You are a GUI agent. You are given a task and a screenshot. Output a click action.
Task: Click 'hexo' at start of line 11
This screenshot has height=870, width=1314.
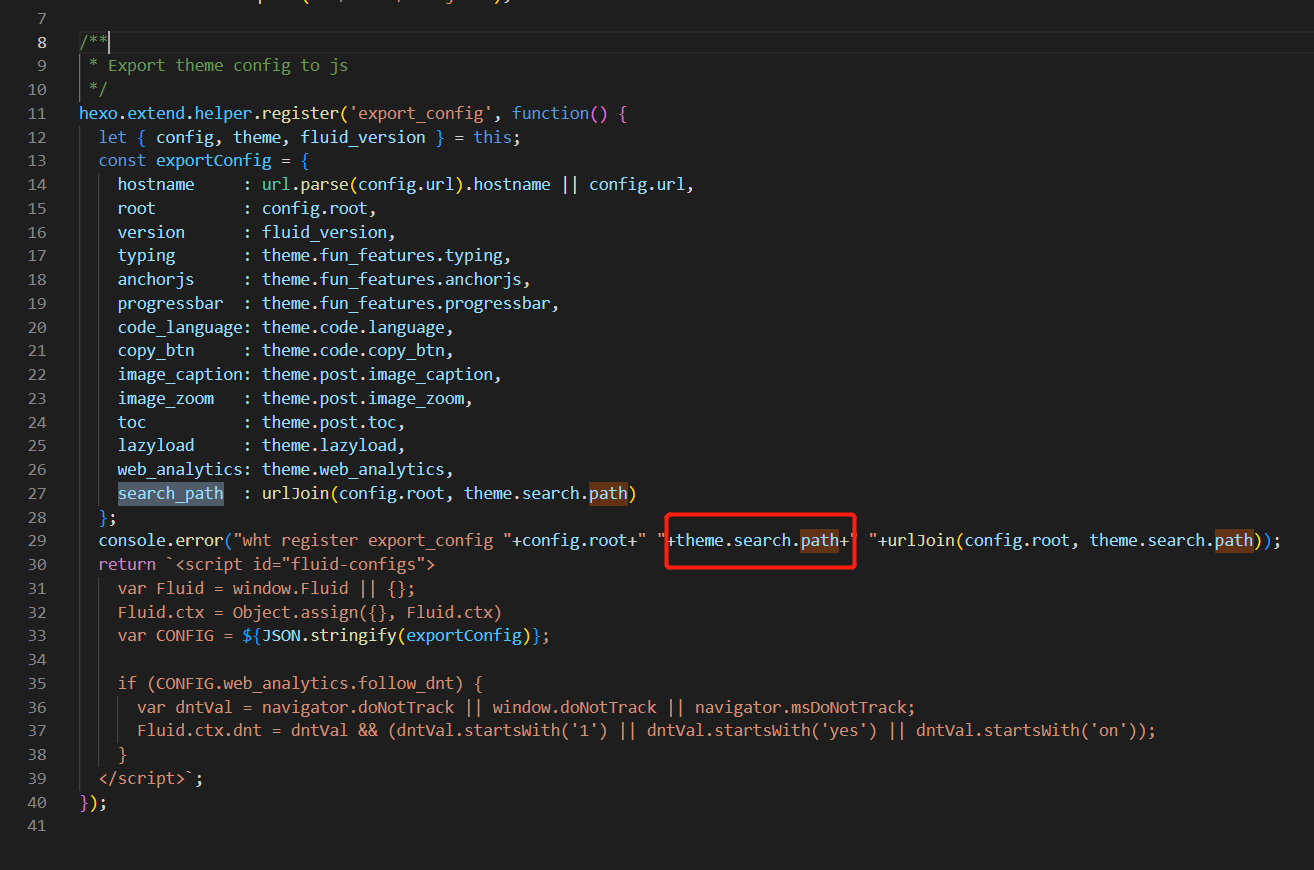pos(98,113)
